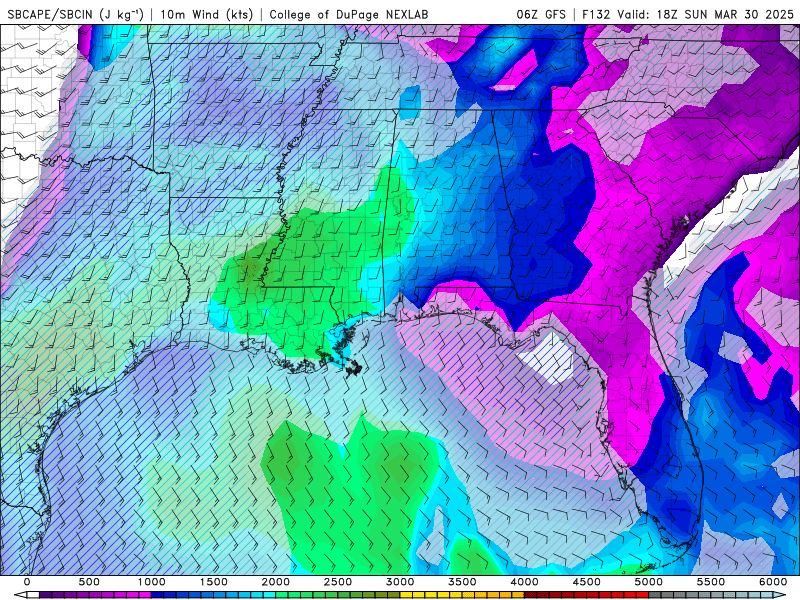Click the 0 label on the color scale
This screenshot has height=600, width=800.
pos(27,582)
